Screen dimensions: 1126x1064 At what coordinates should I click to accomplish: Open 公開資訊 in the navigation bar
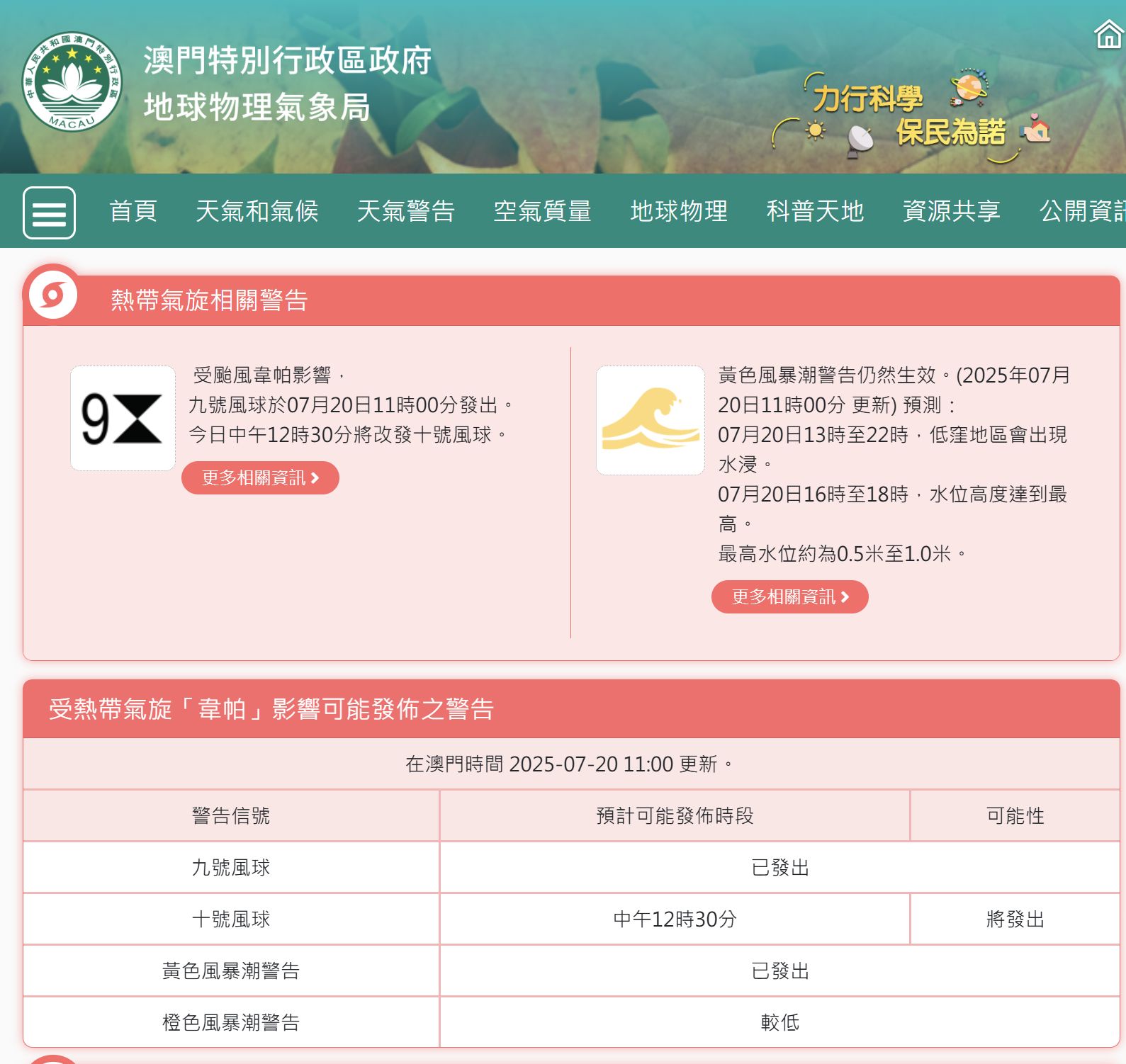1081,211
